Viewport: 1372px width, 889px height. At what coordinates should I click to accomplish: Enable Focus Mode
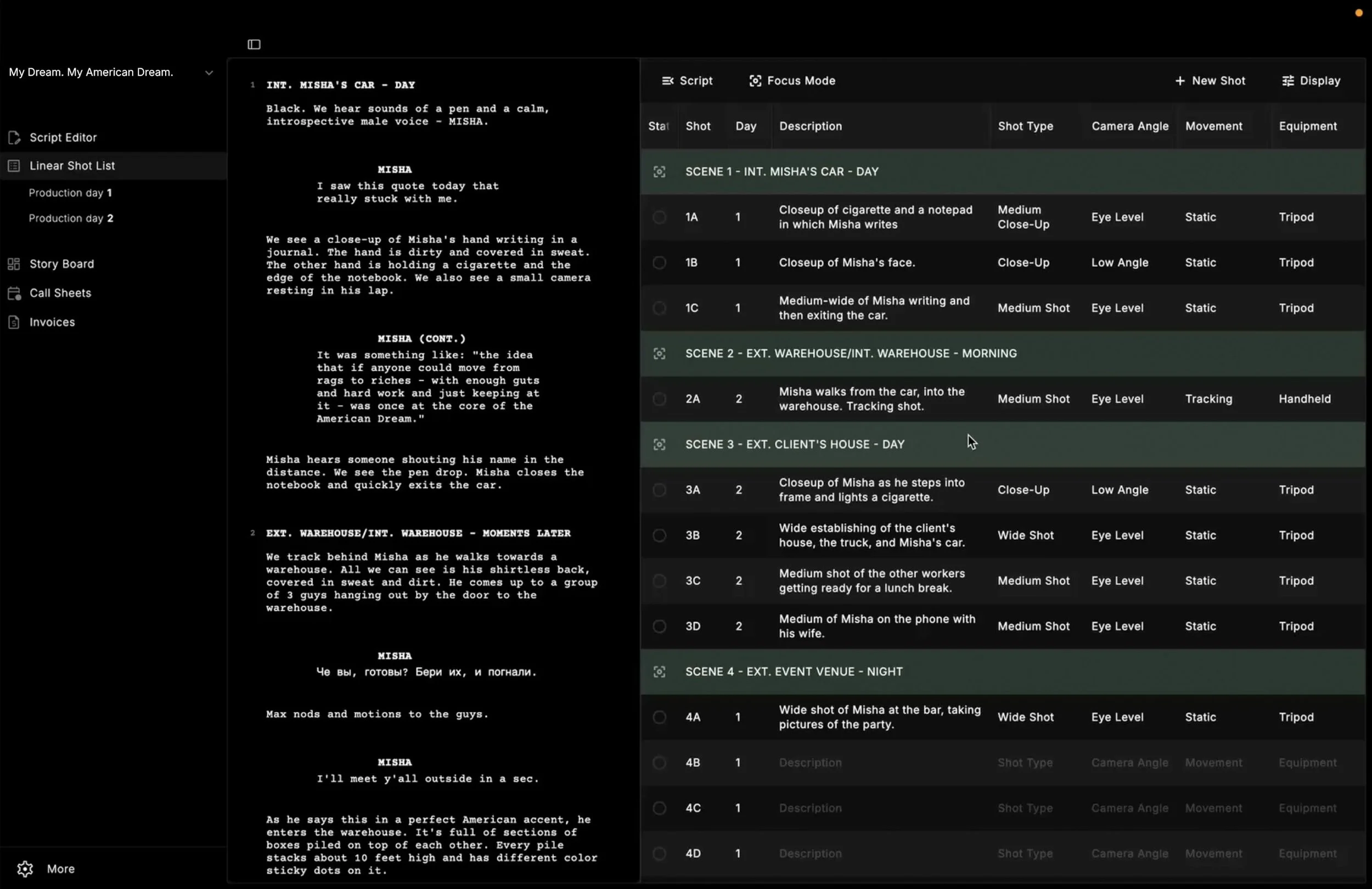[x=791, y=81]
